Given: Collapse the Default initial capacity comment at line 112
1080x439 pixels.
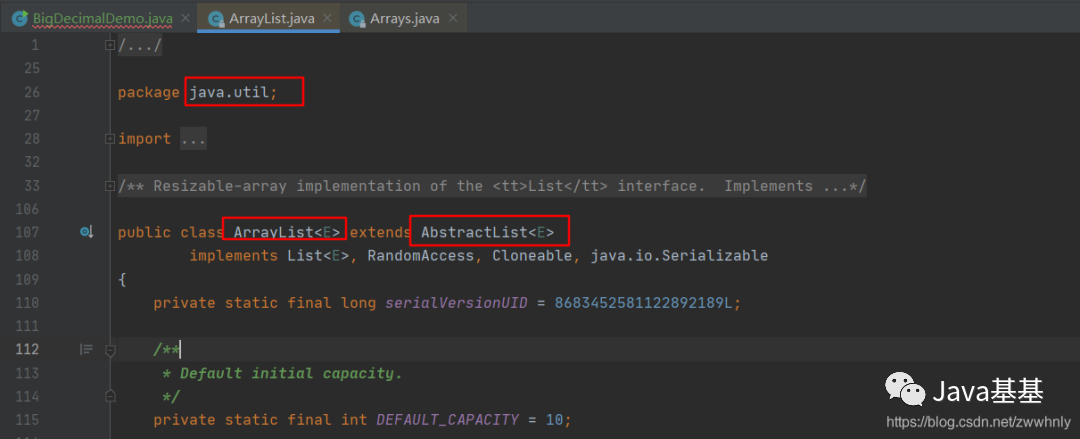Looking at the screenshot, I should pyautogui.click(x=110, y=350).
